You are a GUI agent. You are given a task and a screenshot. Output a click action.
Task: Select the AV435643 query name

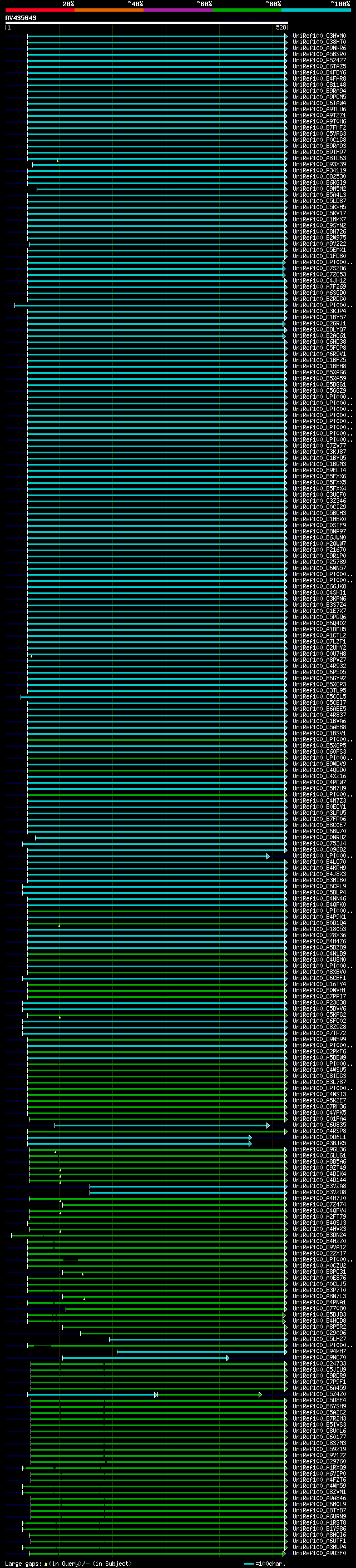click(21, 18)
